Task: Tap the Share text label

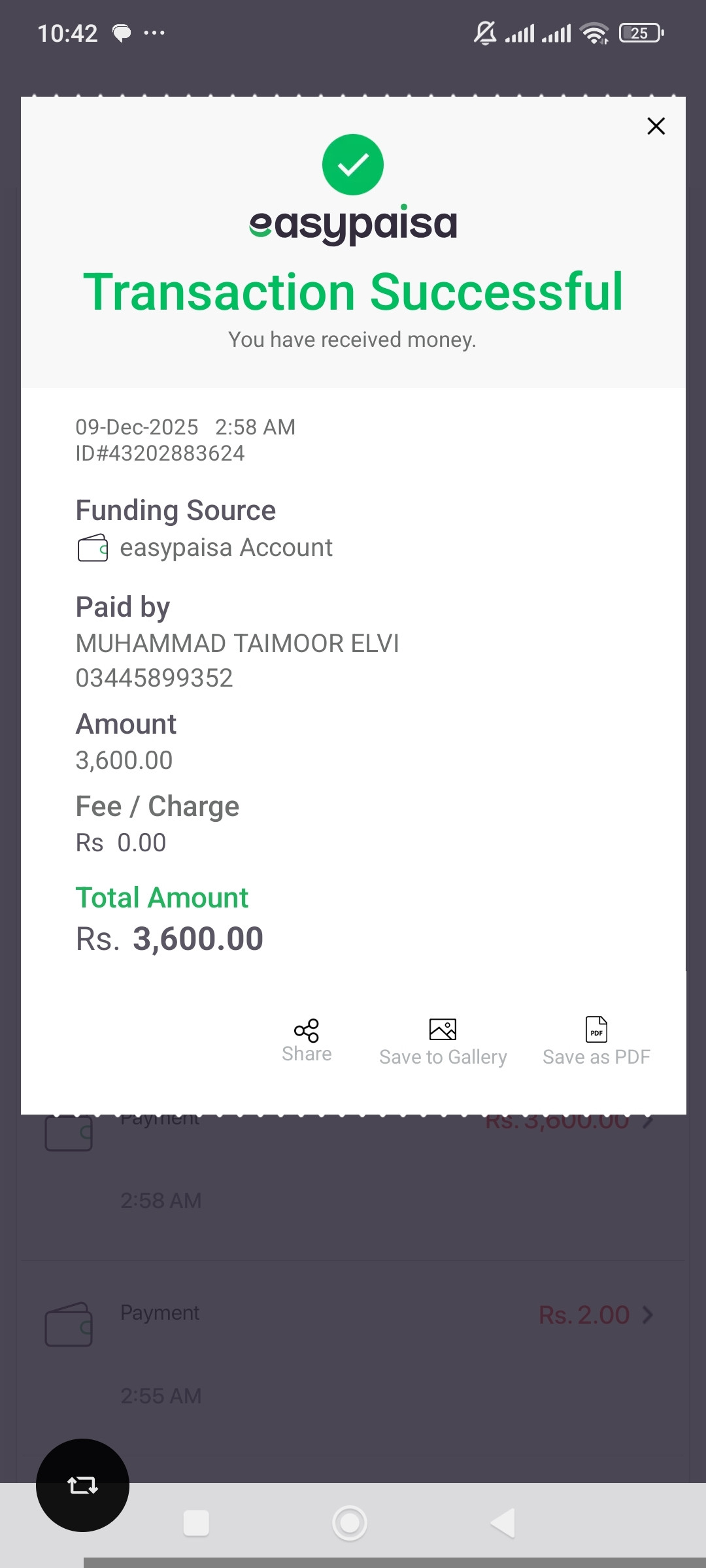Action: pos(307,1054)
